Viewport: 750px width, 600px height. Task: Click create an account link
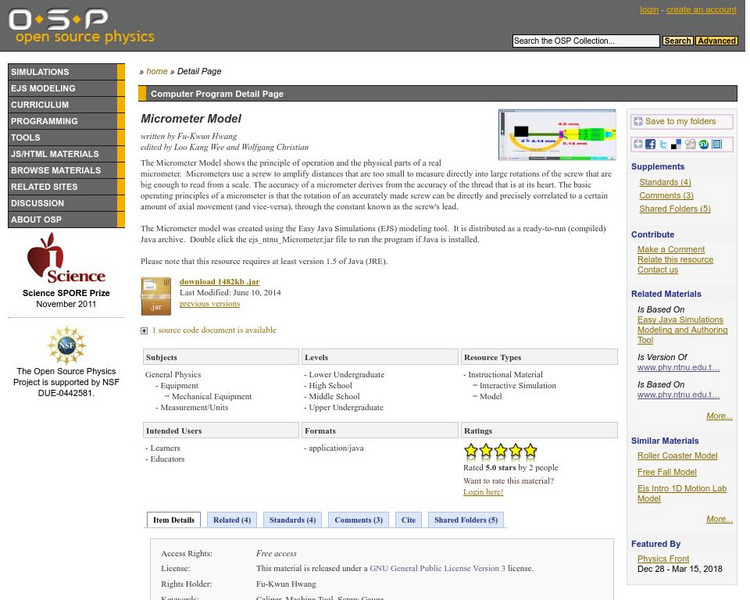coord(701,10)
